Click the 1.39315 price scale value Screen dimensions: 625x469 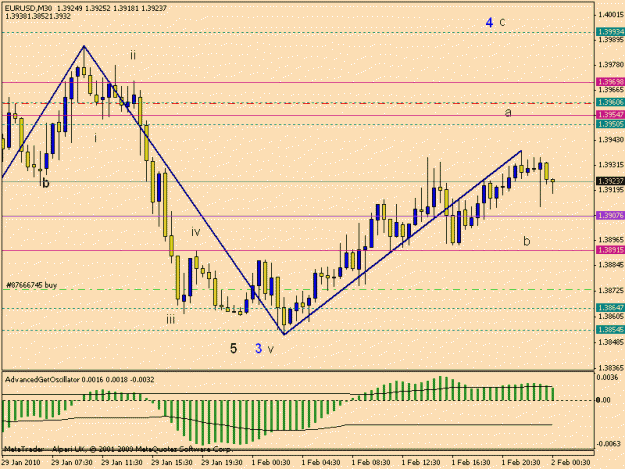click(611, 165)
